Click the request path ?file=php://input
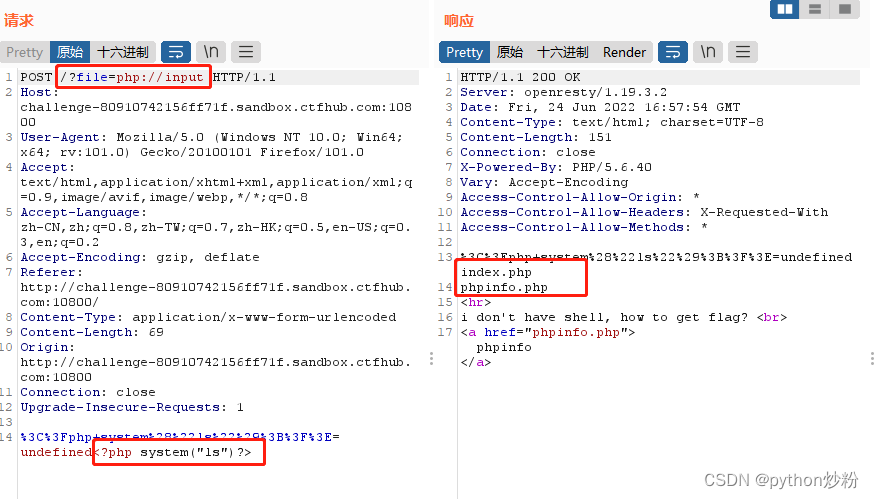 132,77
